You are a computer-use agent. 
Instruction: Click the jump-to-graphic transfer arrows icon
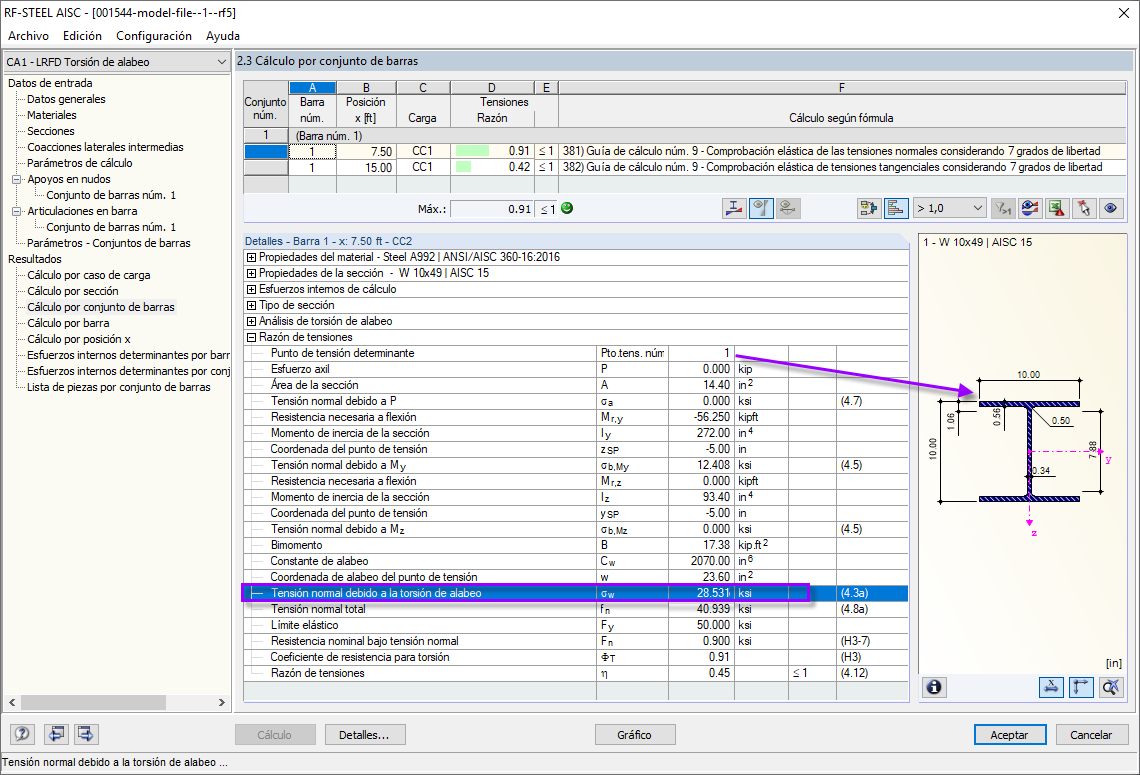[869, 209]
